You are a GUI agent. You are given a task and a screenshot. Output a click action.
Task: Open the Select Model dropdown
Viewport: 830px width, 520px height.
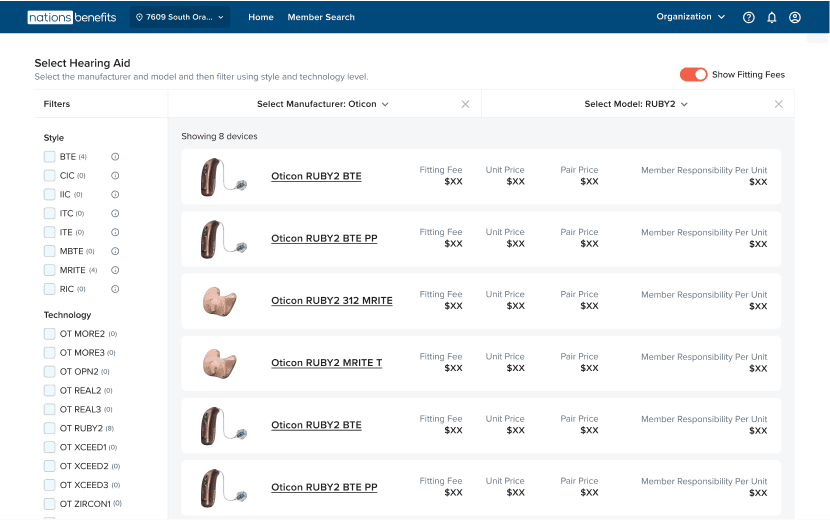(636, 104)
